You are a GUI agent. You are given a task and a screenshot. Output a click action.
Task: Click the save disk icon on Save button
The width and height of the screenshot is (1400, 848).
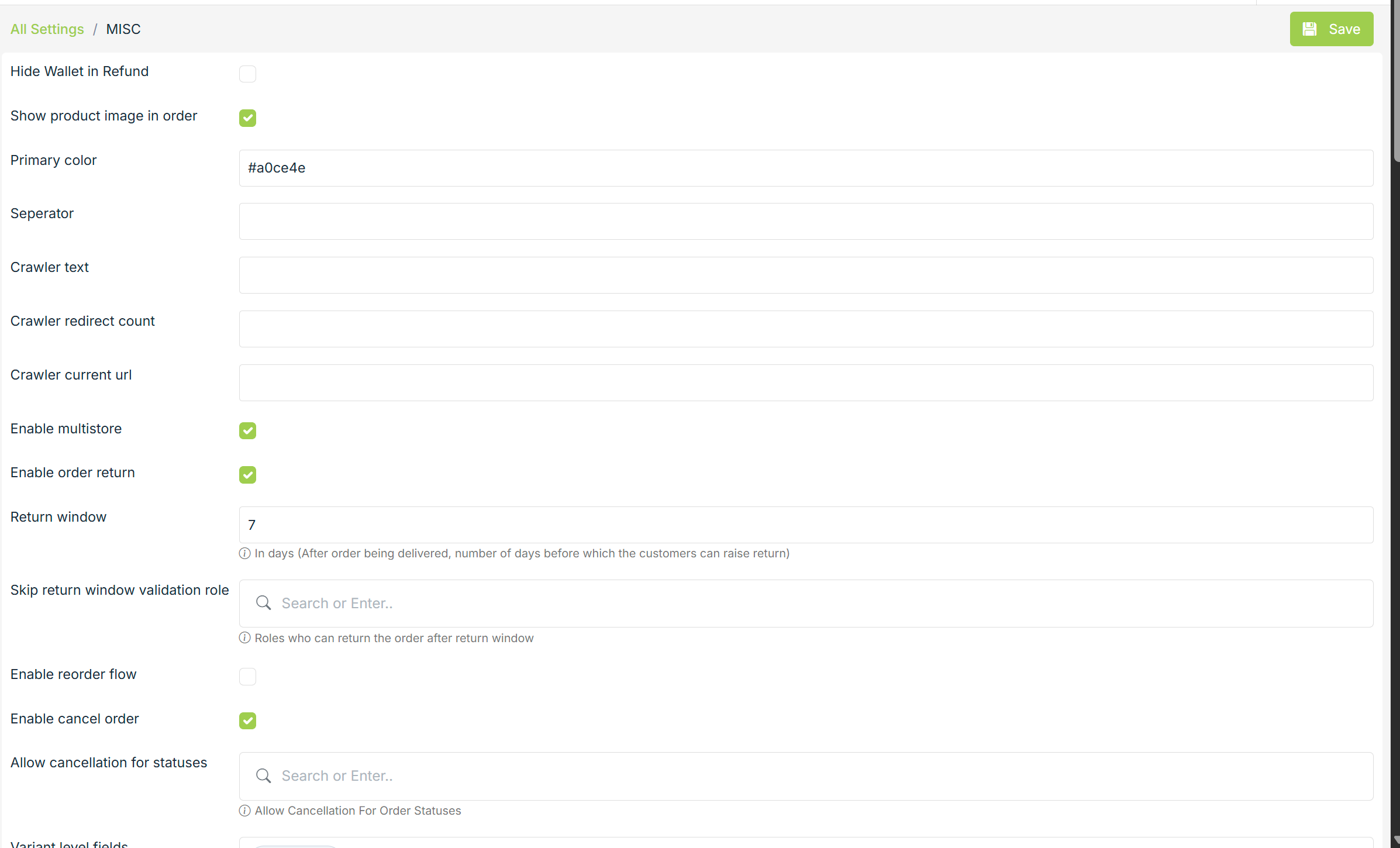[1309, 29]
